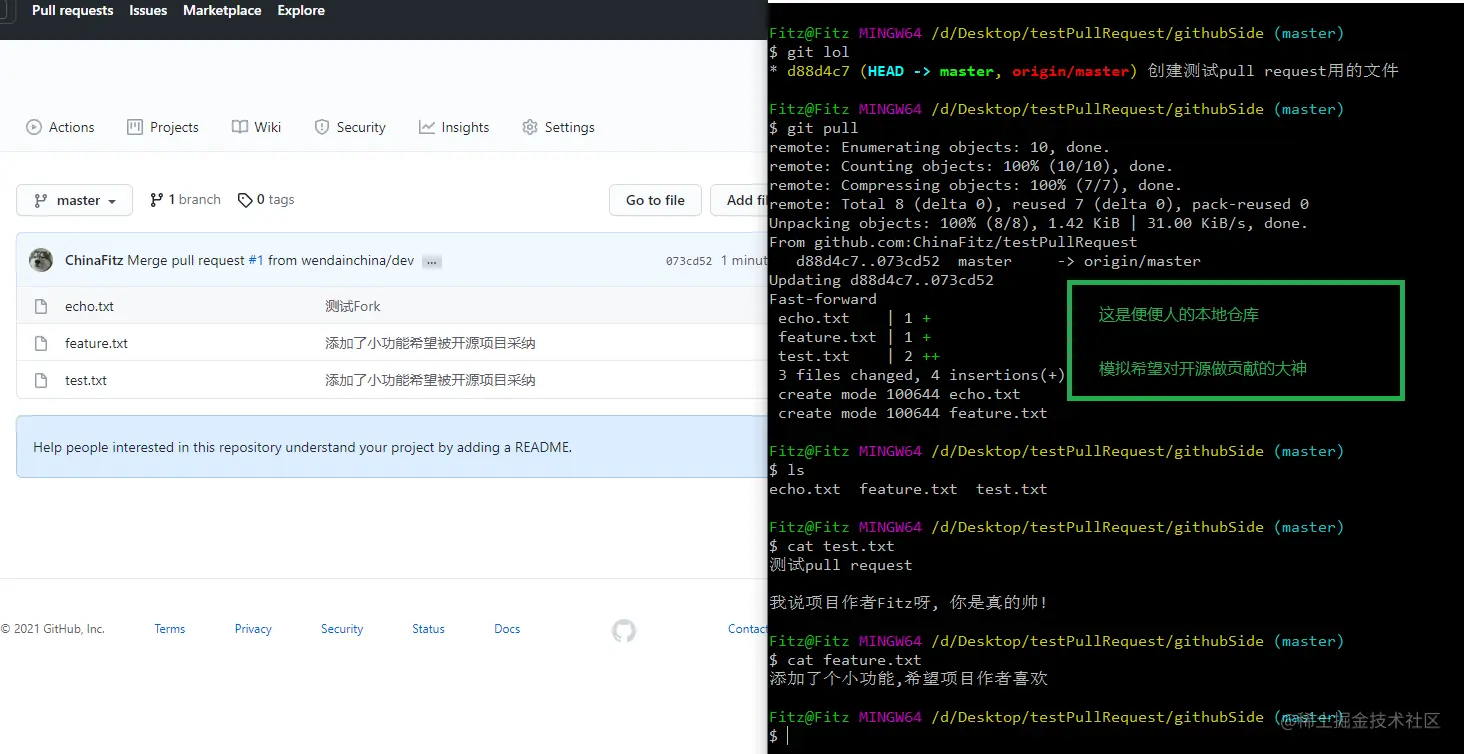Switch to the Wiki tab
Viewport: 1464px width, 754px height.
click(x=256, y=127)
